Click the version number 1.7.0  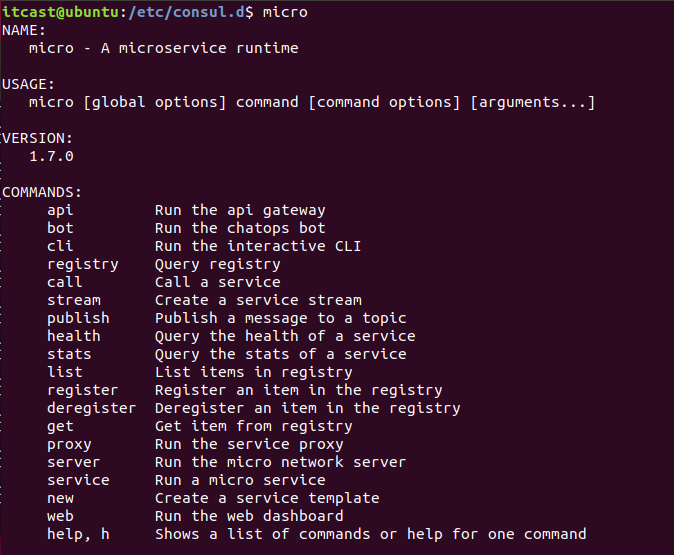click(x=51, y=156)
